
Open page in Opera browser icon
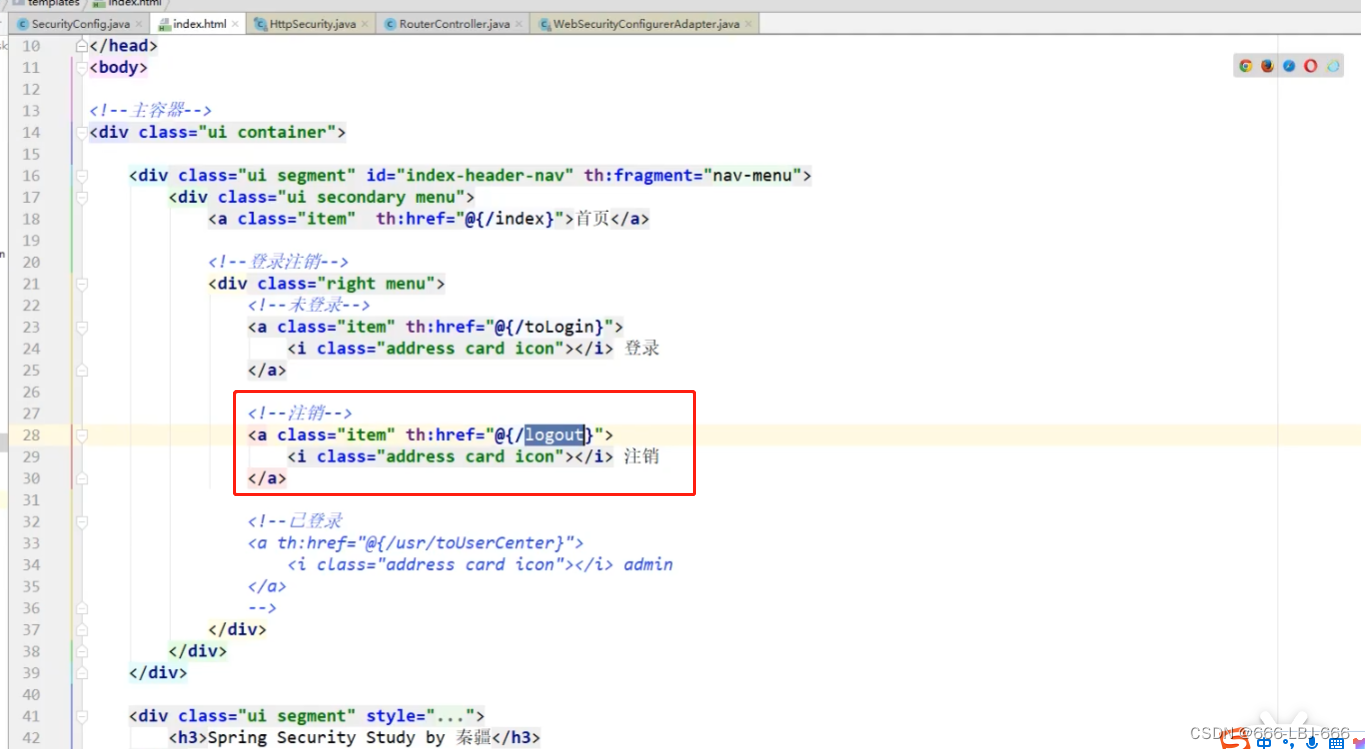pos(1311,66)
